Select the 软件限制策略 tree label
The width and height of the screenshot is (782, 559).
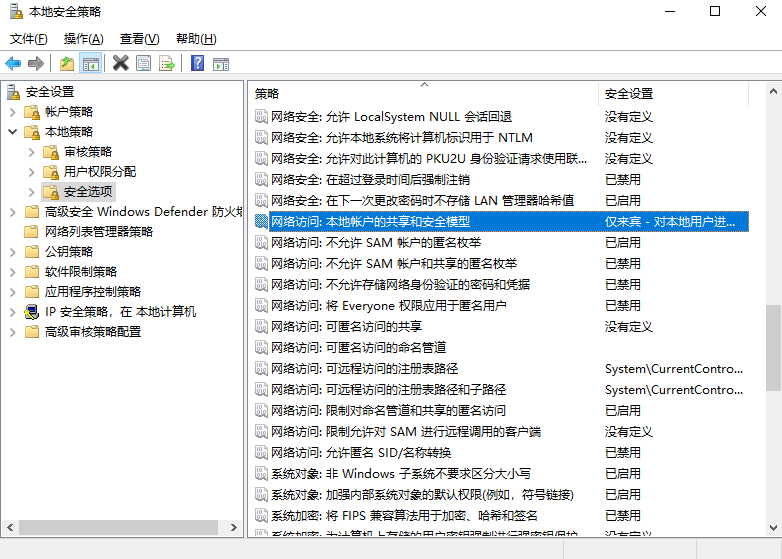pyautogui.click(x=81, y=272)
